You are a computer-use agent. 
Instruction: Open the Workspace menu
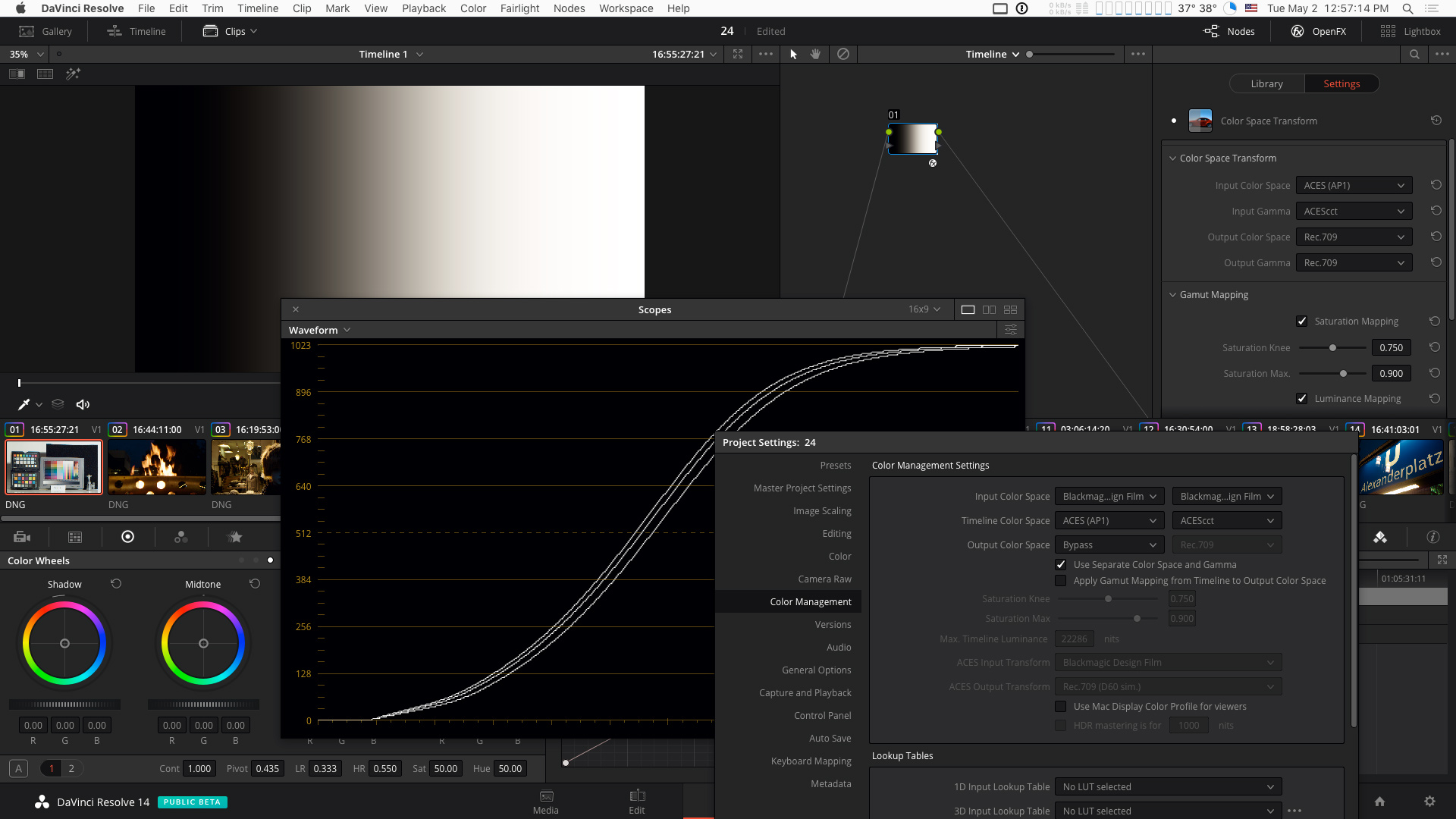click(626, 8)
